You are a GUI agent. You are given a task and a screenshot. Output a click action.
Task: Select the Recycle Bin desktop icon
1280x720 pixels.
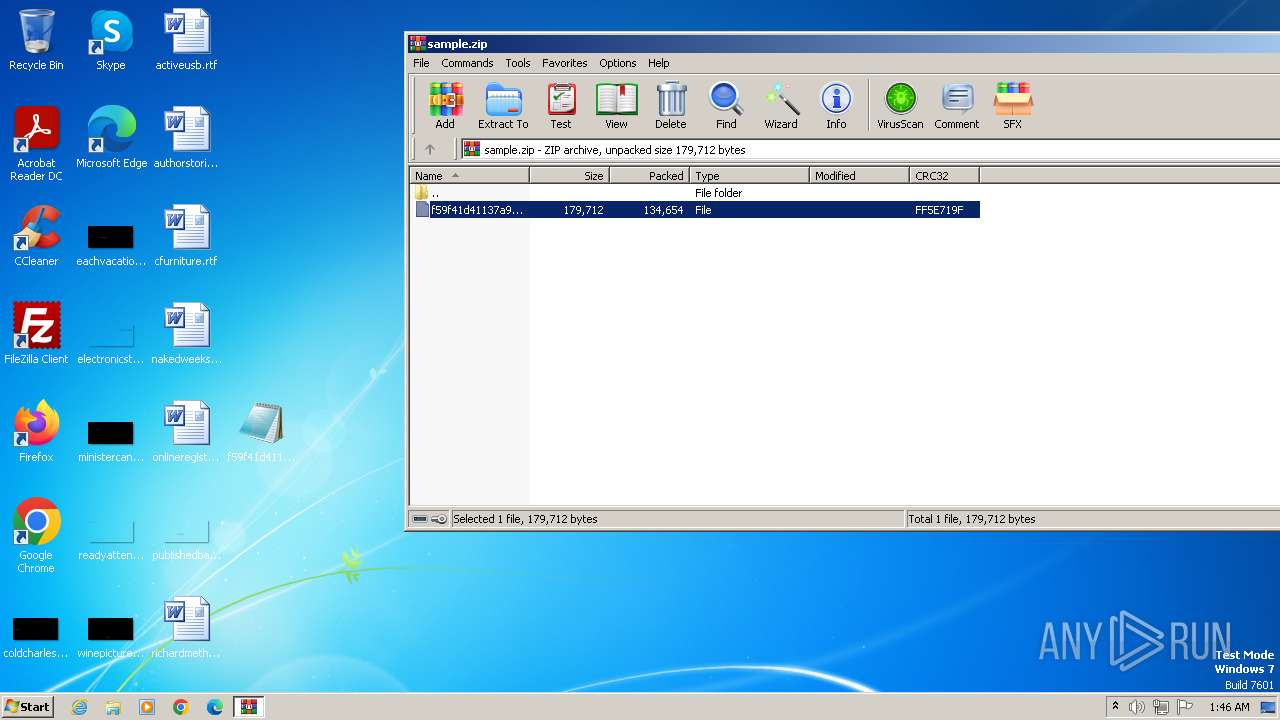coord(36,40)
